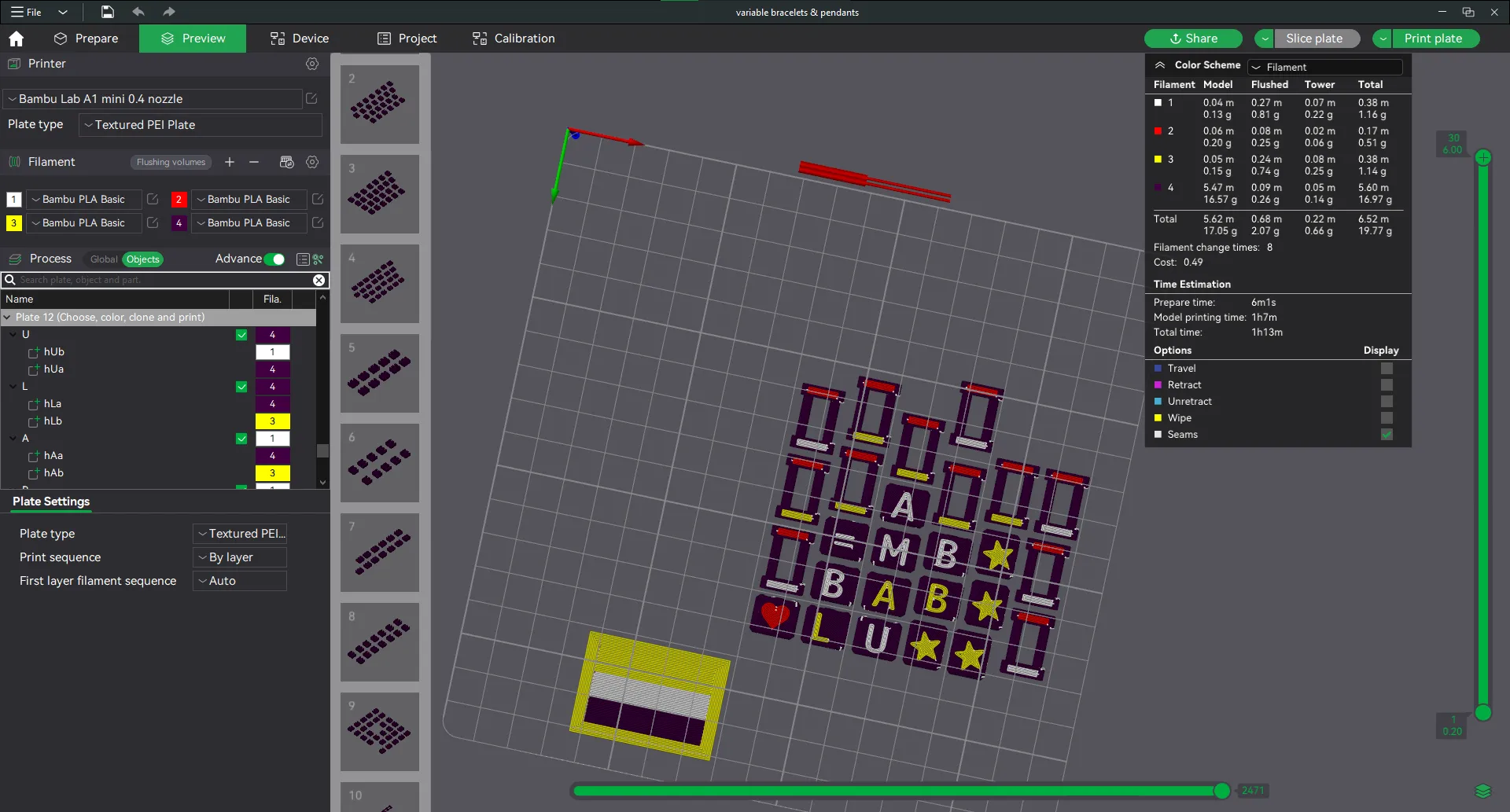This screenshot has width=1510, height=812.
Task: Open the Color Scheme Filament dropdown
Action: pyautogui.click(x=1325, y=68)
